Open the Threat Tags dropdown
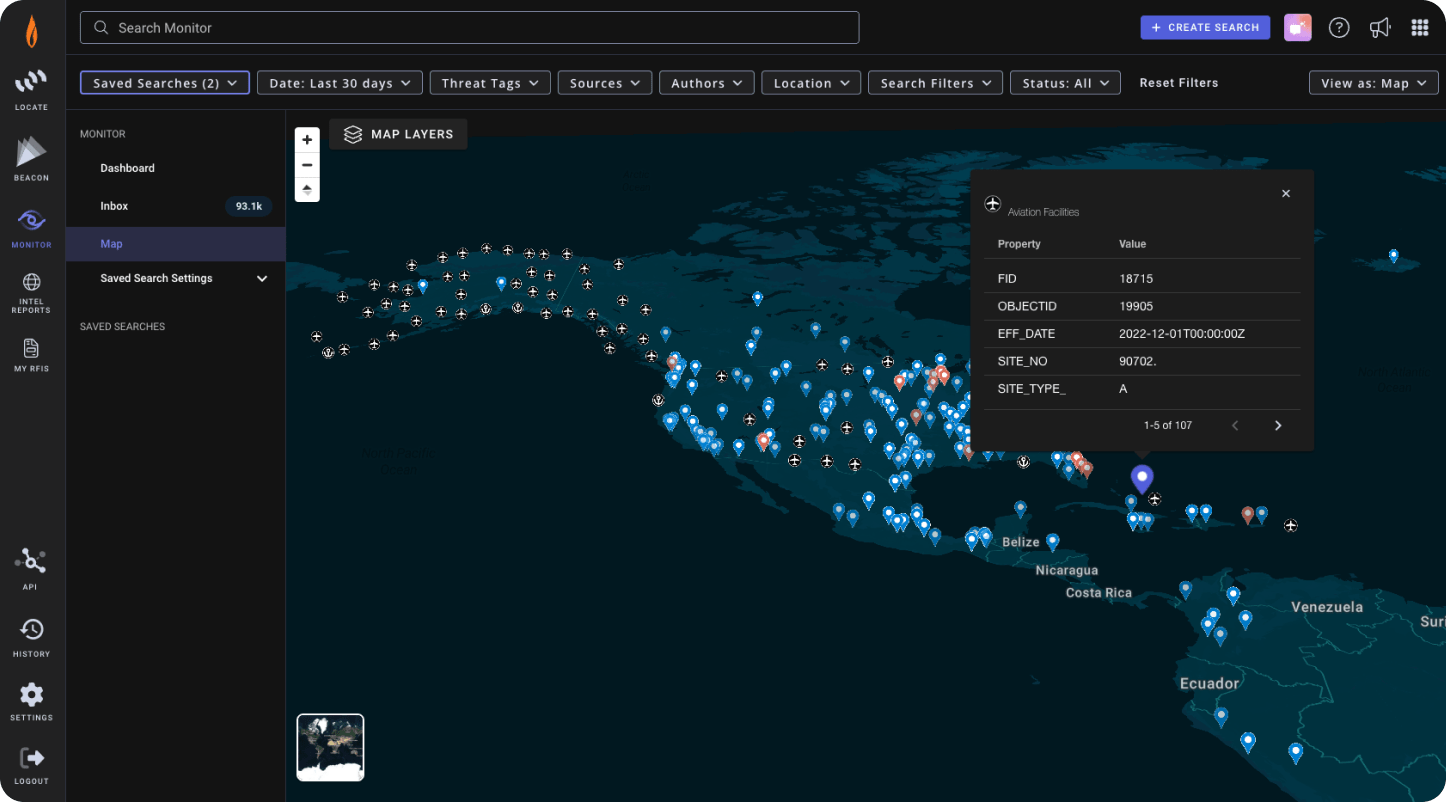The height and width of the screenshot is (802, 1446). tap(489, 82)
